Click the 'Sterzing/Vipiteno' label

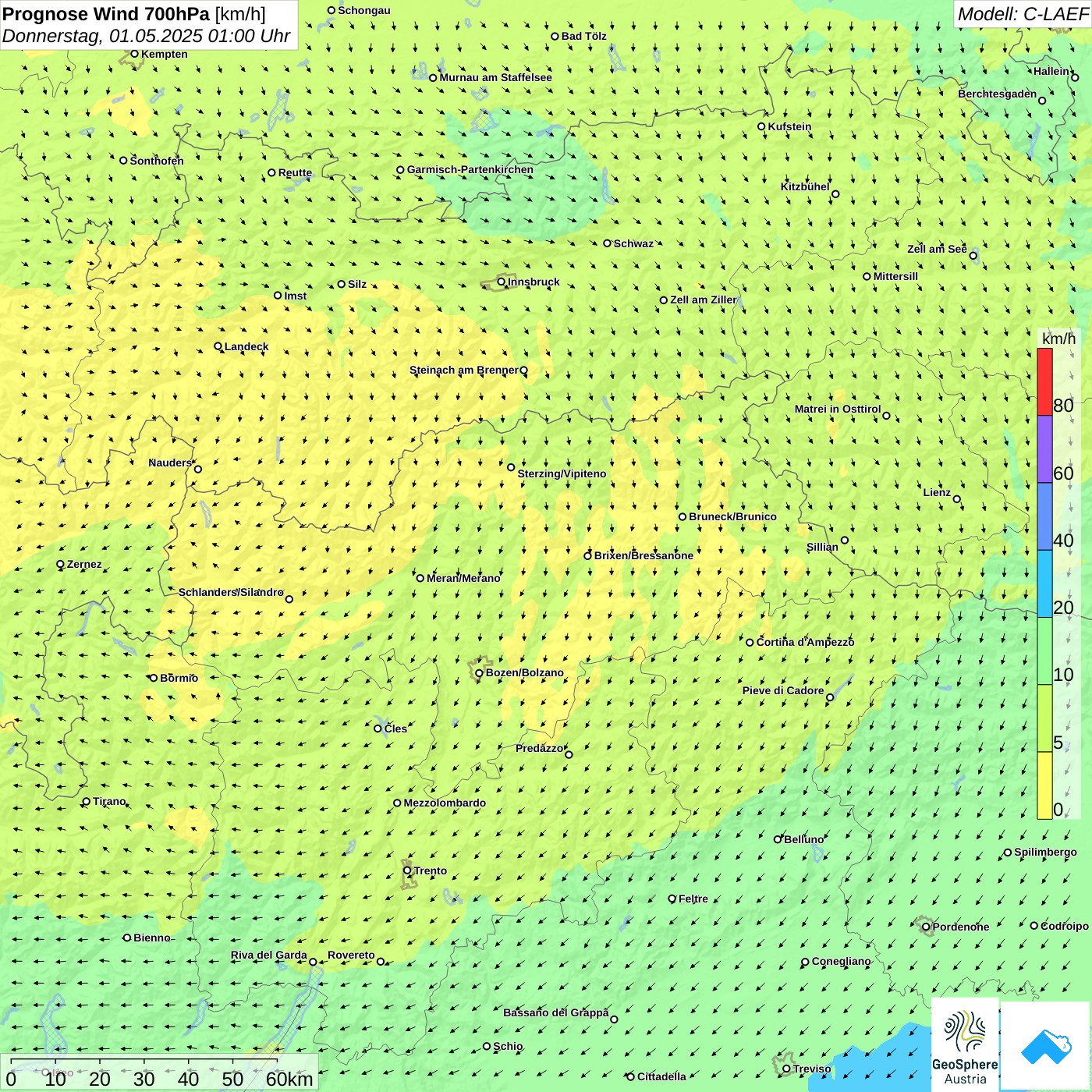click(562, 473)
